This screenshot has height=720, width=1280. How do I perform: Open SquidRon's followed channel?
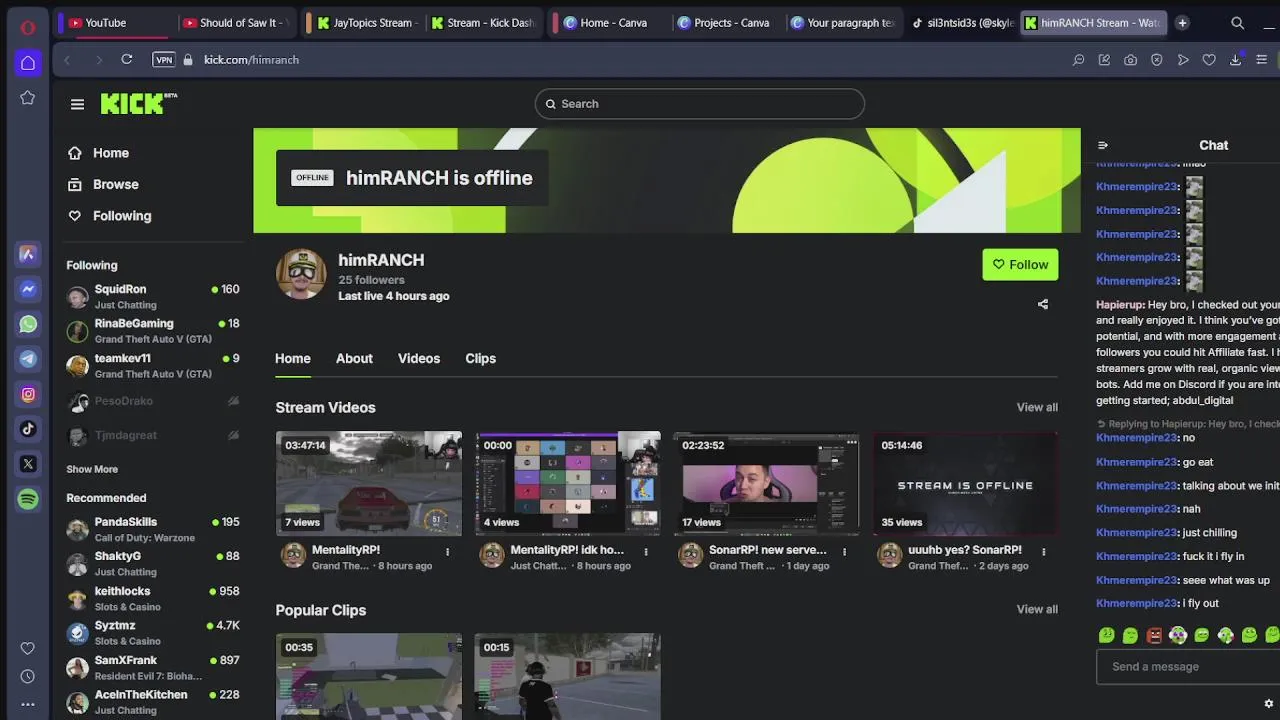tap(153, 296)
